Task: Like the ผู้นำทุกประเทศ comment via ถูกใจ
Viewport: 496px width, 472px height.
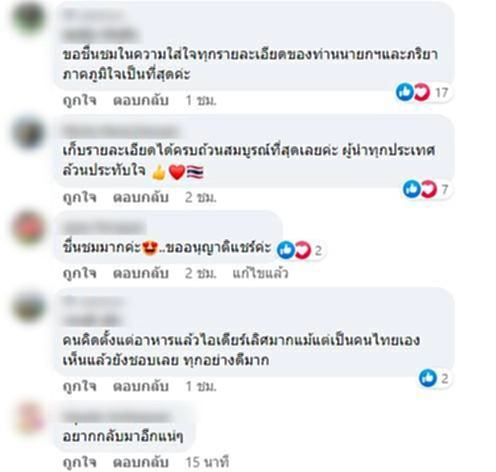Action: [x=80, y=197]
